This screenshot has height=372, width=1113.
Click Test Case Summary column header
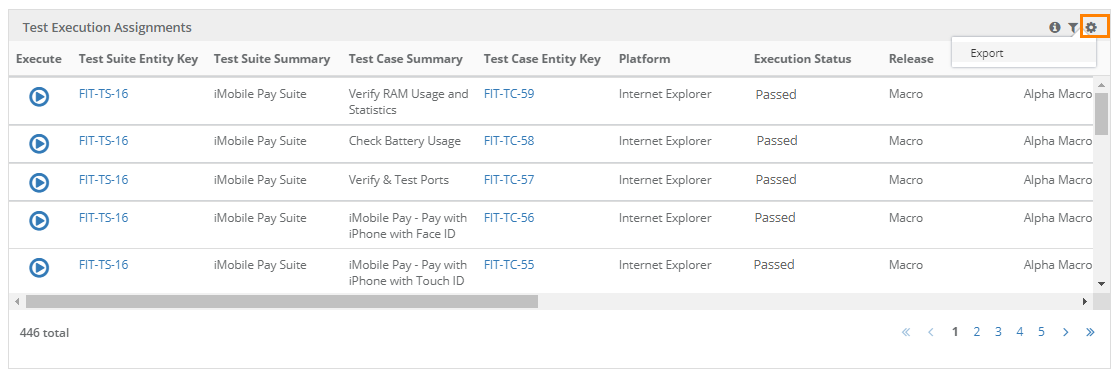pyautogui.click(x=405, y=59)
